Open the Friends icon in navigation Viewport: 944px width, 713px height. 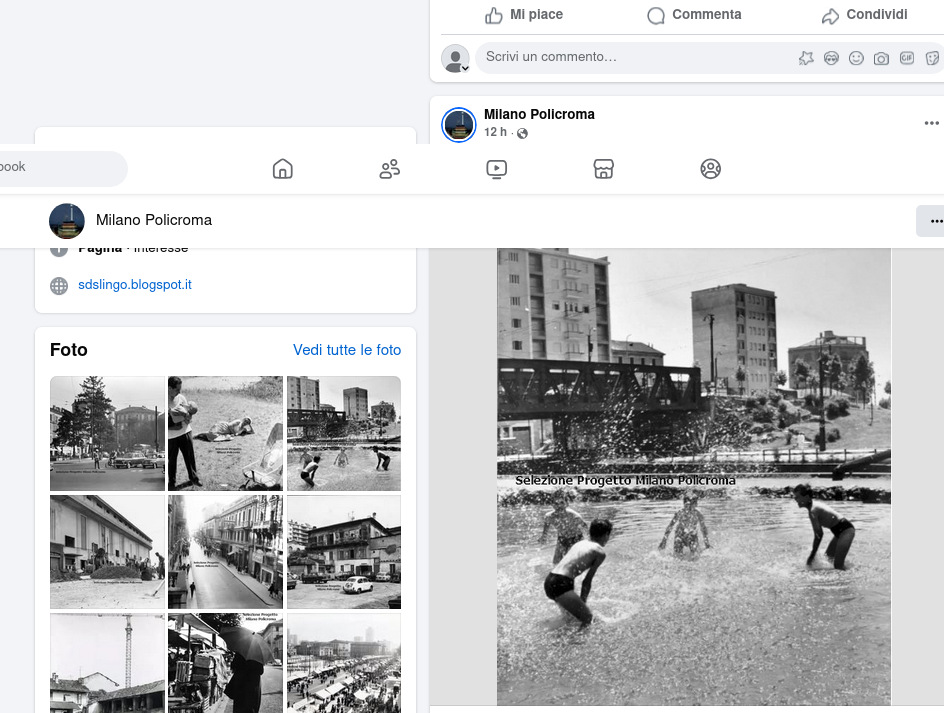(390, 169)
